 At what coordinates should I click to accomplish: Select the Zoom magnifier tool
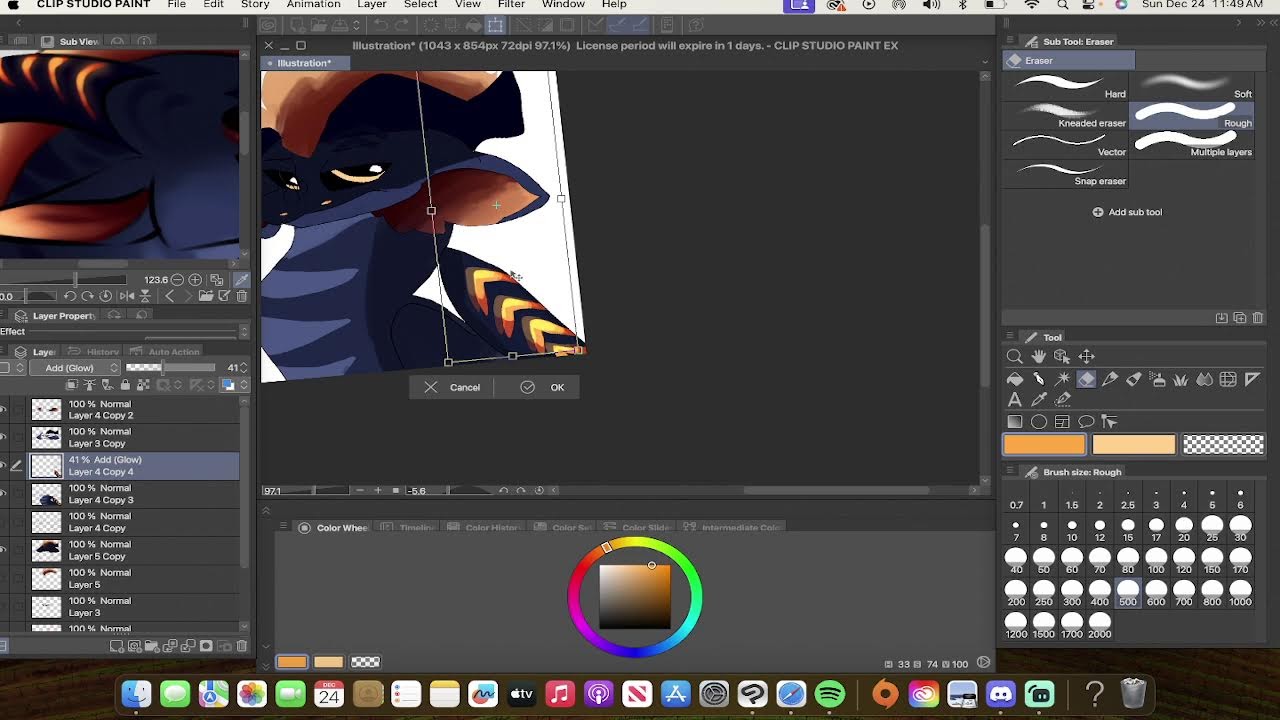click(x=1014, y=356)
